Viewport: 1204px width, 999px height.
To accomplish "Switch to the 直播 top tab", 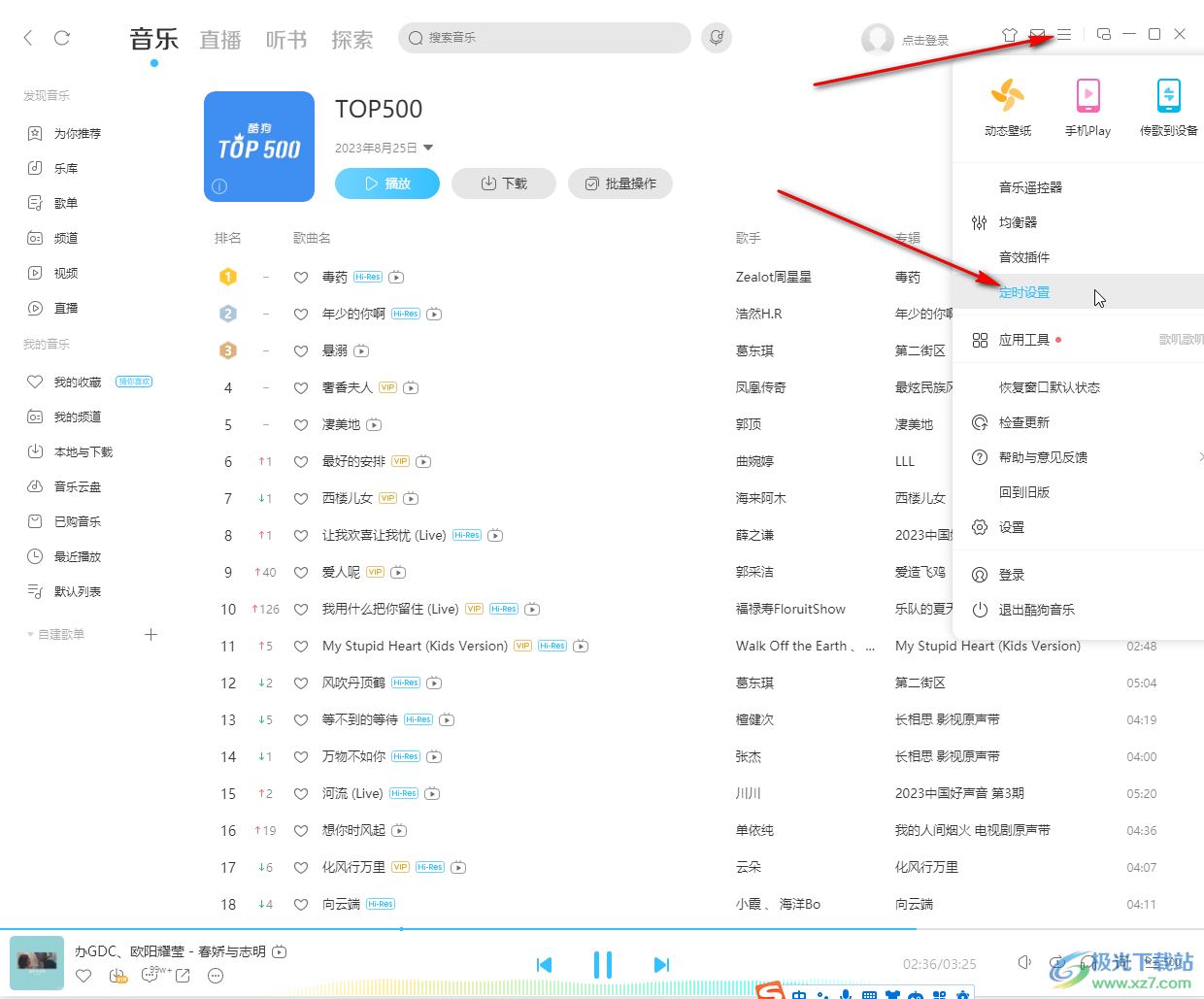I will pyautogui.click(x=220, y=40).
